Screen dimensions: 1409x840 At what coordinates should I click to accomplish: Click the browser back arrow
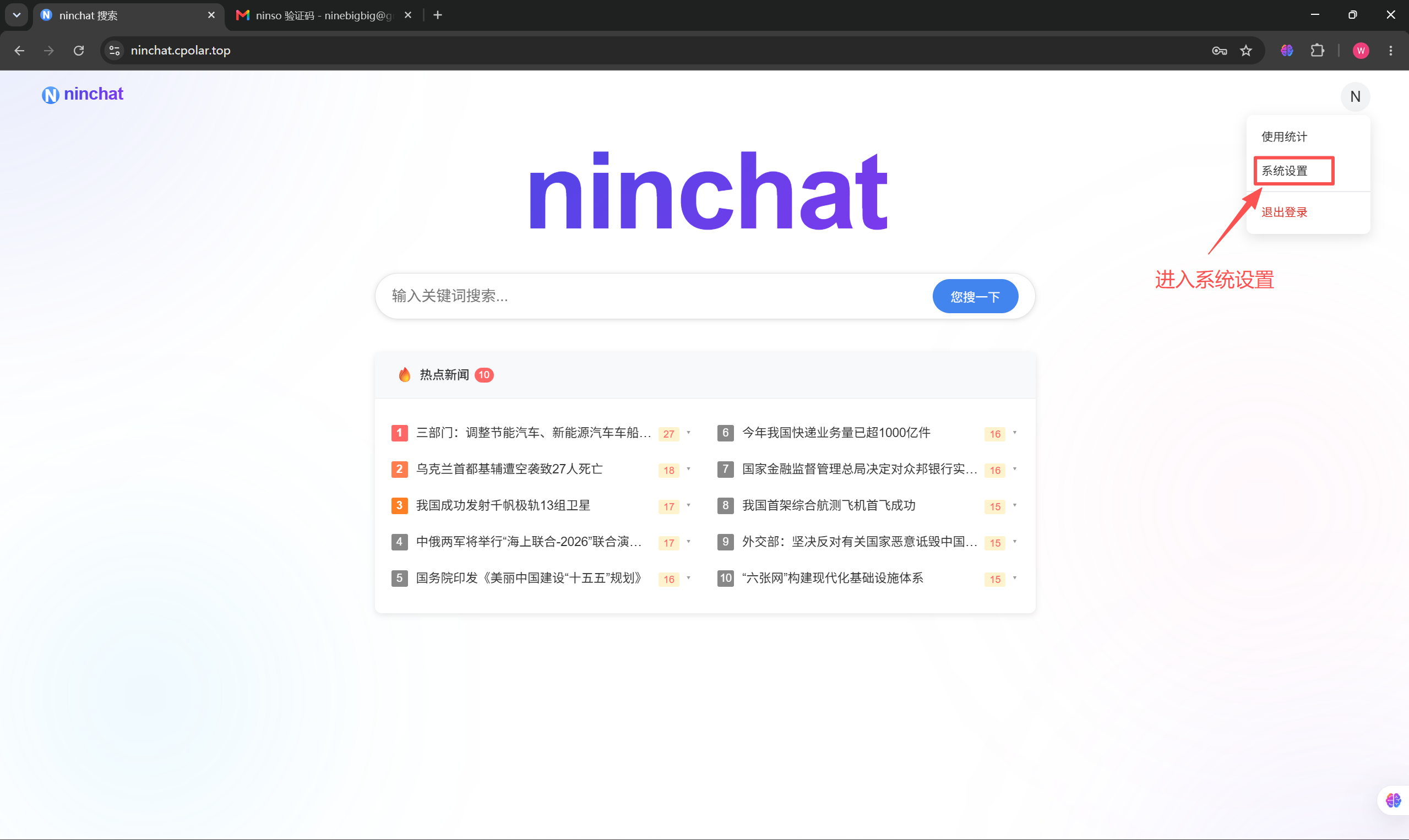click(x=19, y=51)
